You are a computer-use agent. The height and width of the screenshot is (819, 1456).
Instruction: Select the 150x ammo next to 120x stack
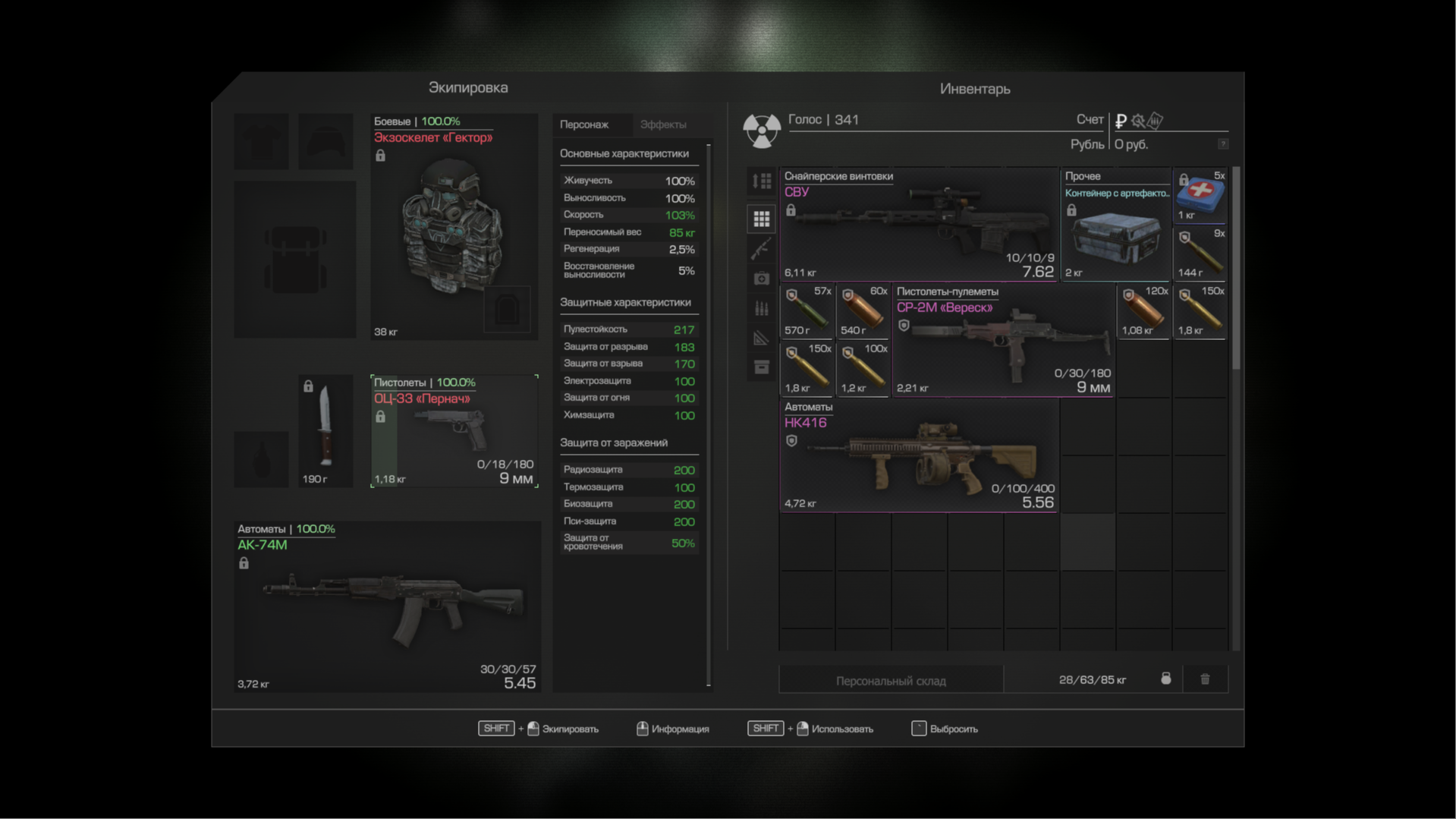point(1200,311)
